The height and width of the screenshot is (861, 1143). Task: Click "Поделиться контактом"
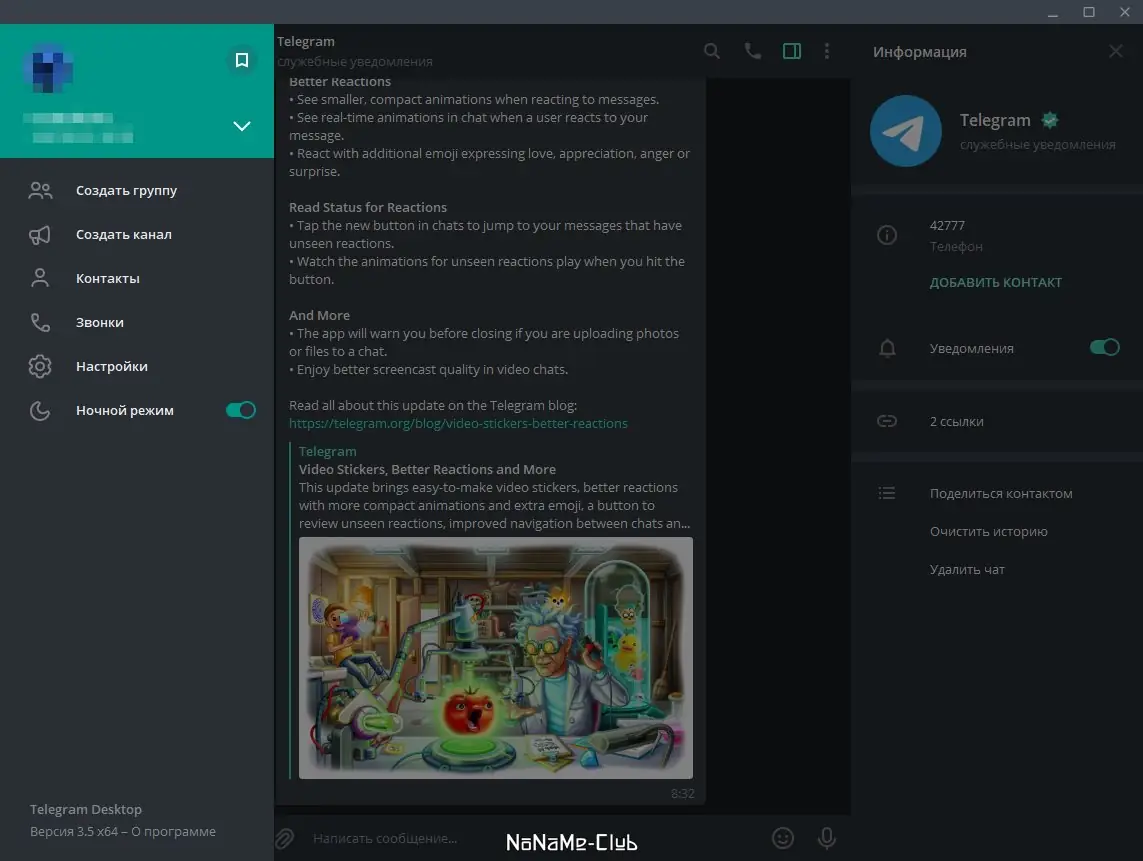pyautogui.click(x=1001, y=494)
